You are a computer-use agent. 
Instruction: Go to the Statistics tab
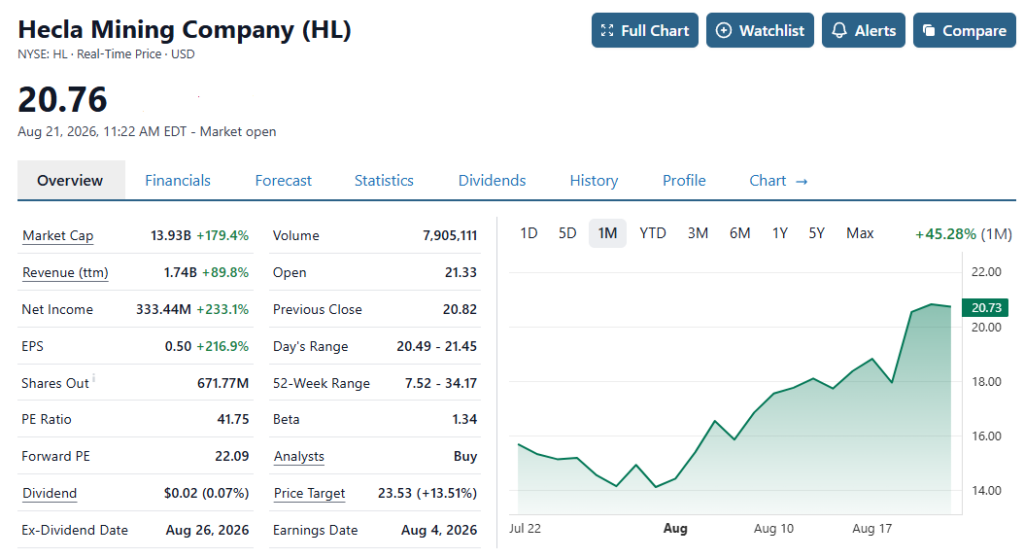click(384, 180)
